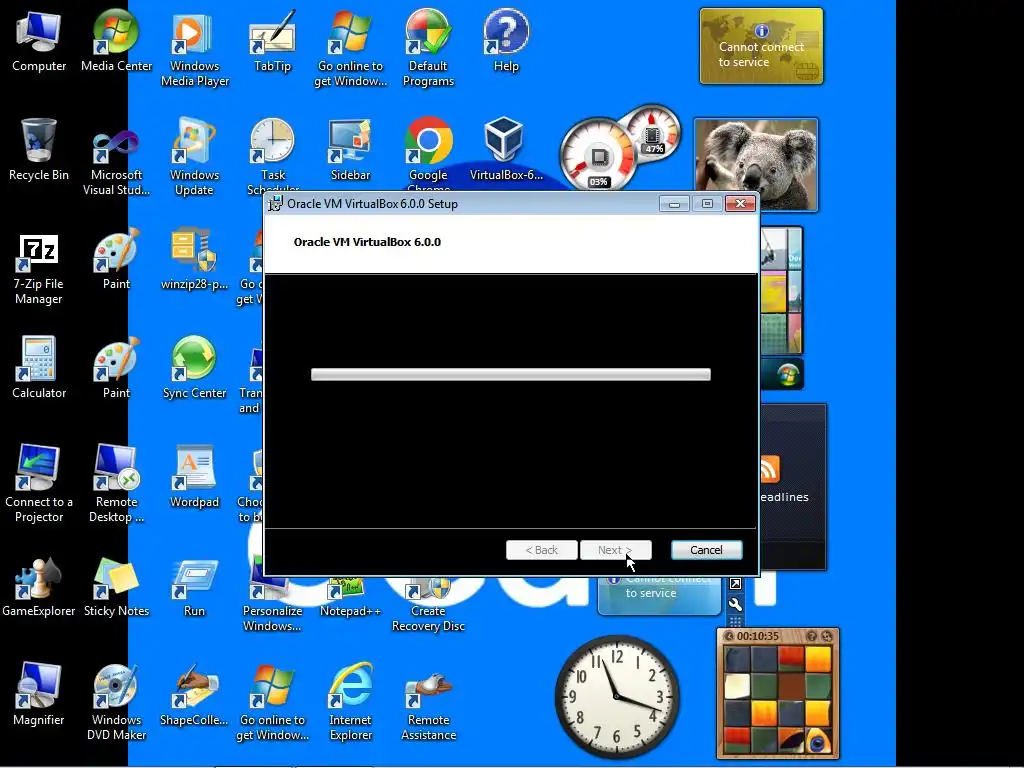1024x768 pixels.
Task: Open the Computer desktop icon
Action: [39, 41]
